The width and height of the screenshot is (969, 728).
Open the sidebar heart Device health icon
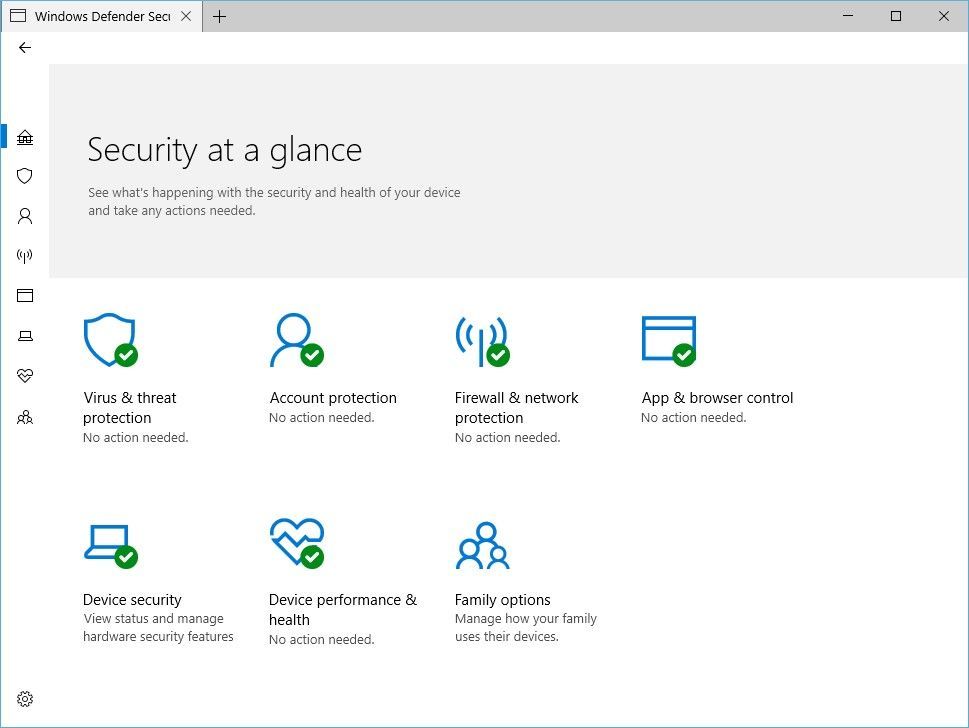tap(25, 376)
